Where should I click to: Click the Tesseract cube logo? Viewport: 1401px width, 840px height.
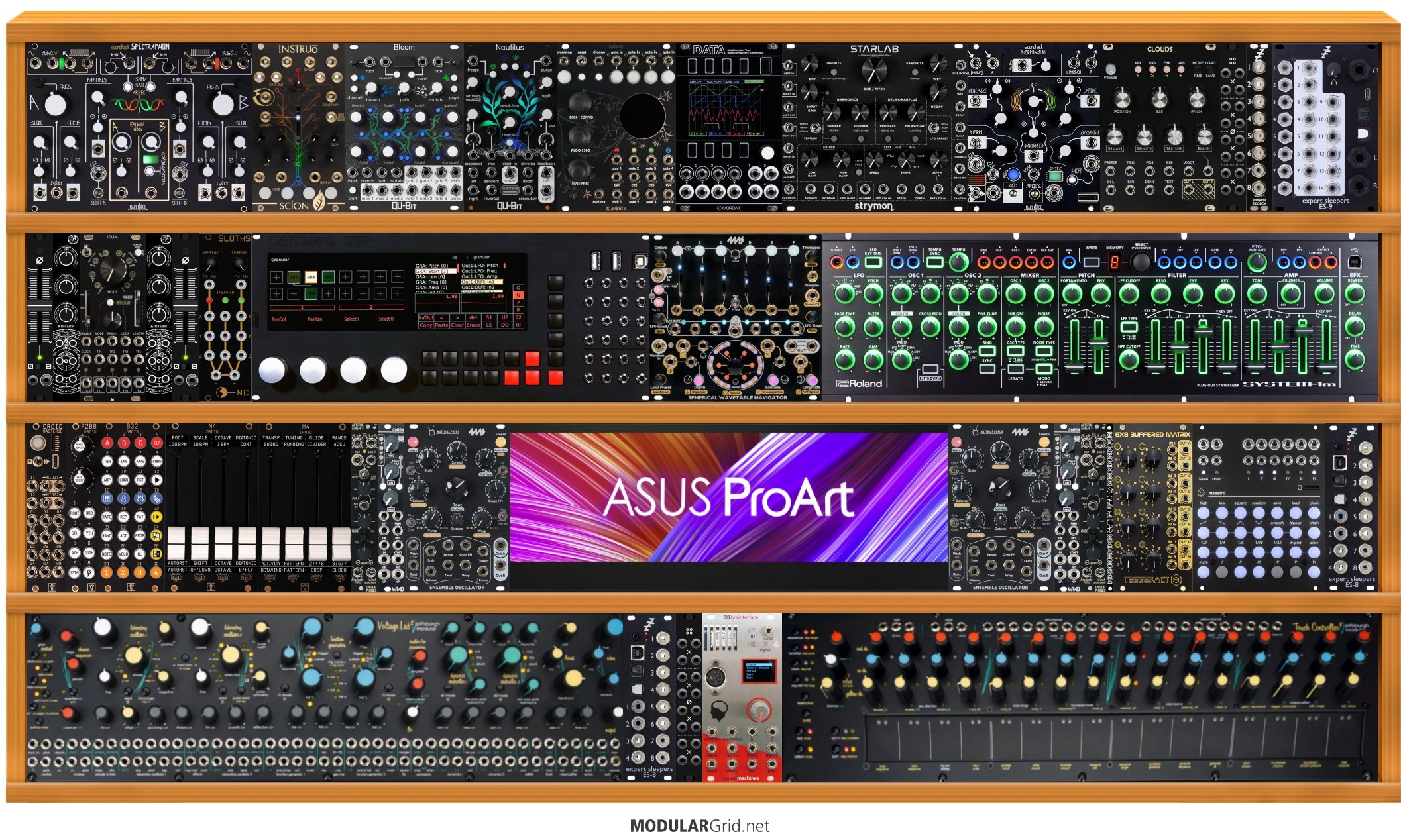pos(1176,580)
